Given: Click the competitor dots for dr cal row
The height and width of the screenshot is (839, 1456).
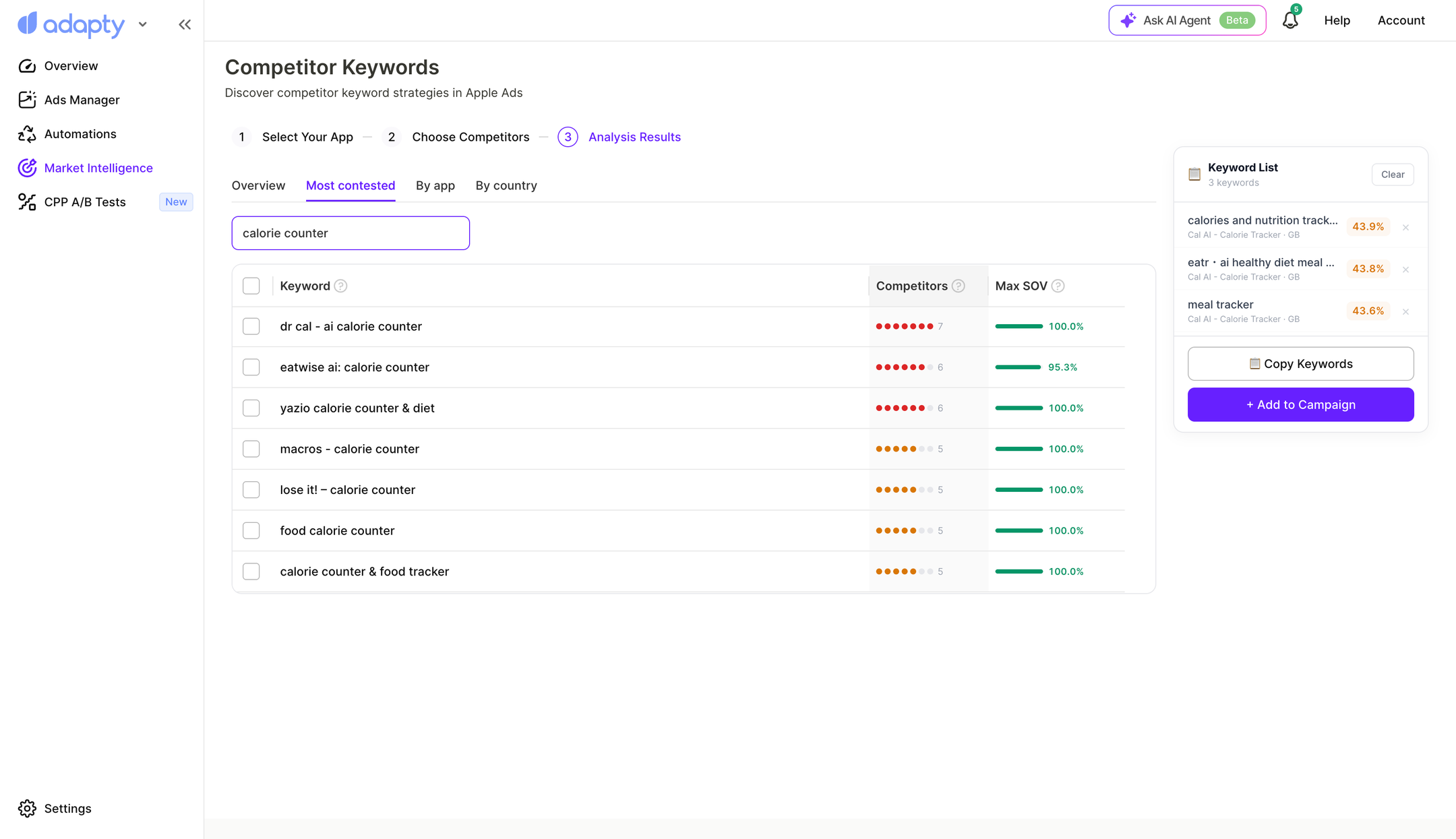Looking at the screenshot, I should 905,326.
